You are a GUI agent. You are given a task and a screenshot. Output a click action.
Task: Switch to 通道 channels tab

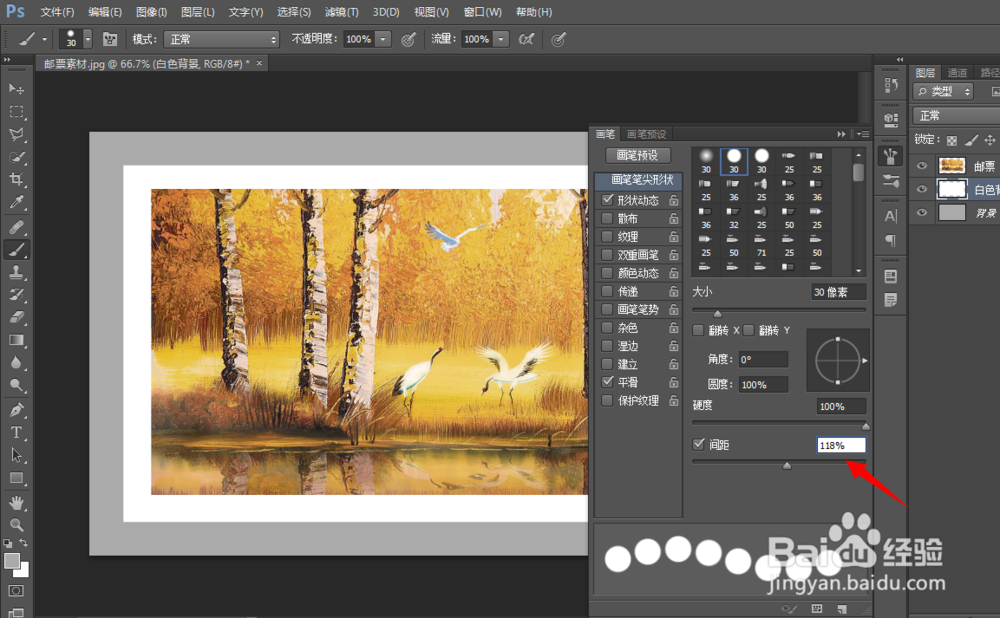(957, 73)
